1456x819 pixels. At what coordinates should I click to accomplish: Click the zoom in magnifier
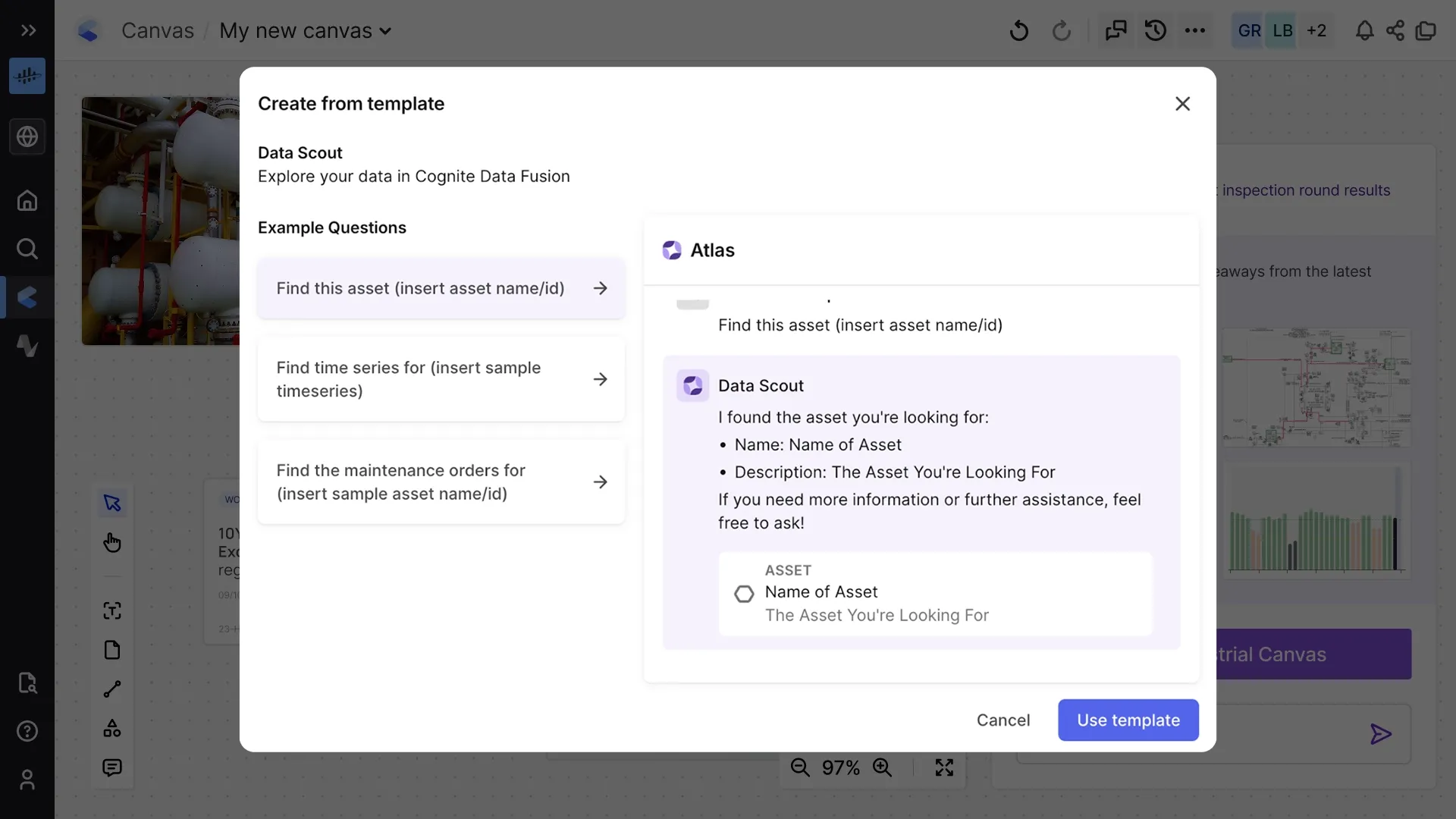(x=882, y=767)
